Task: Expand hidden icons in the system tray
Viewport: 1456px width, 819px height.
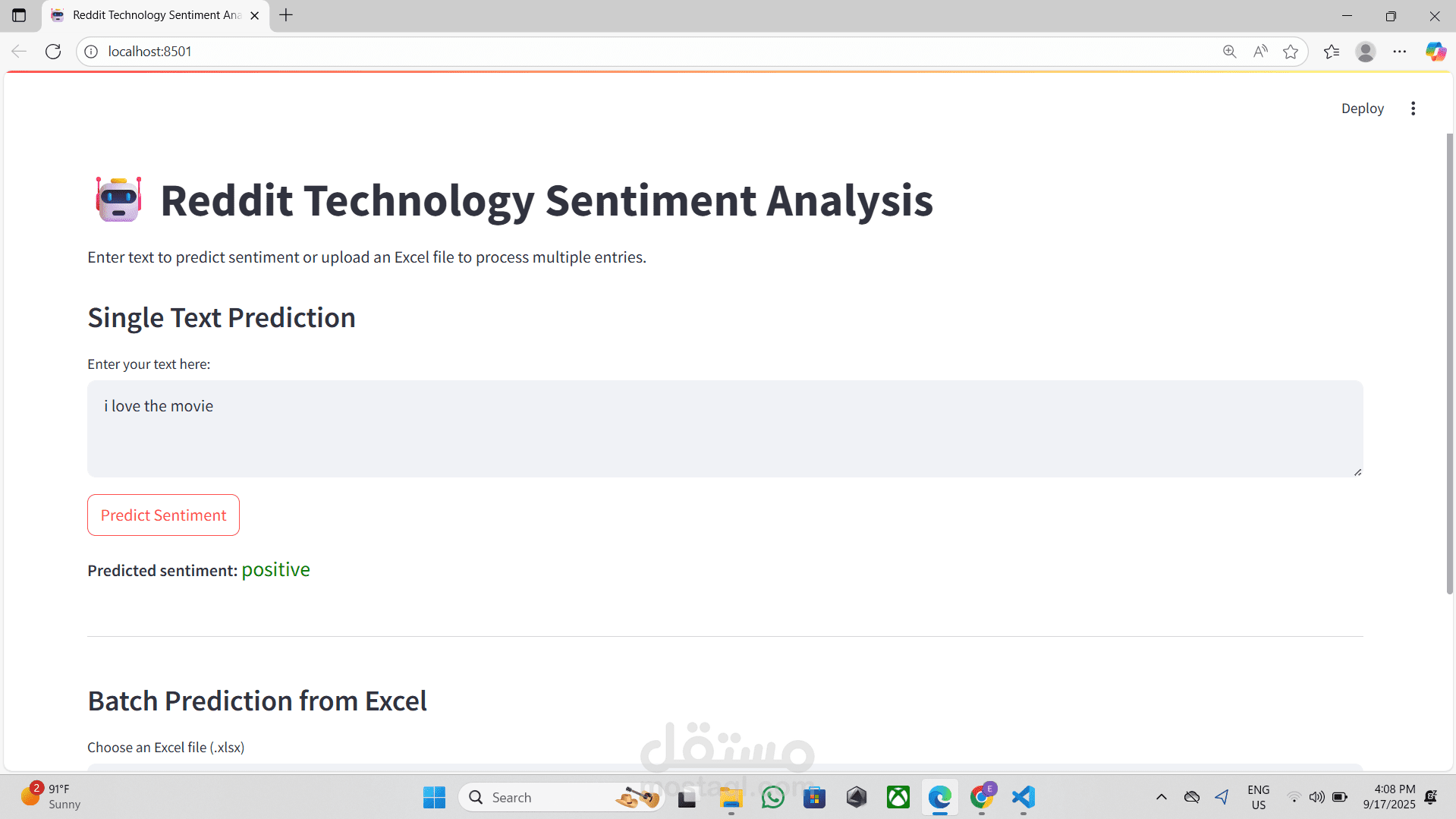Action: click(1162, 797)
